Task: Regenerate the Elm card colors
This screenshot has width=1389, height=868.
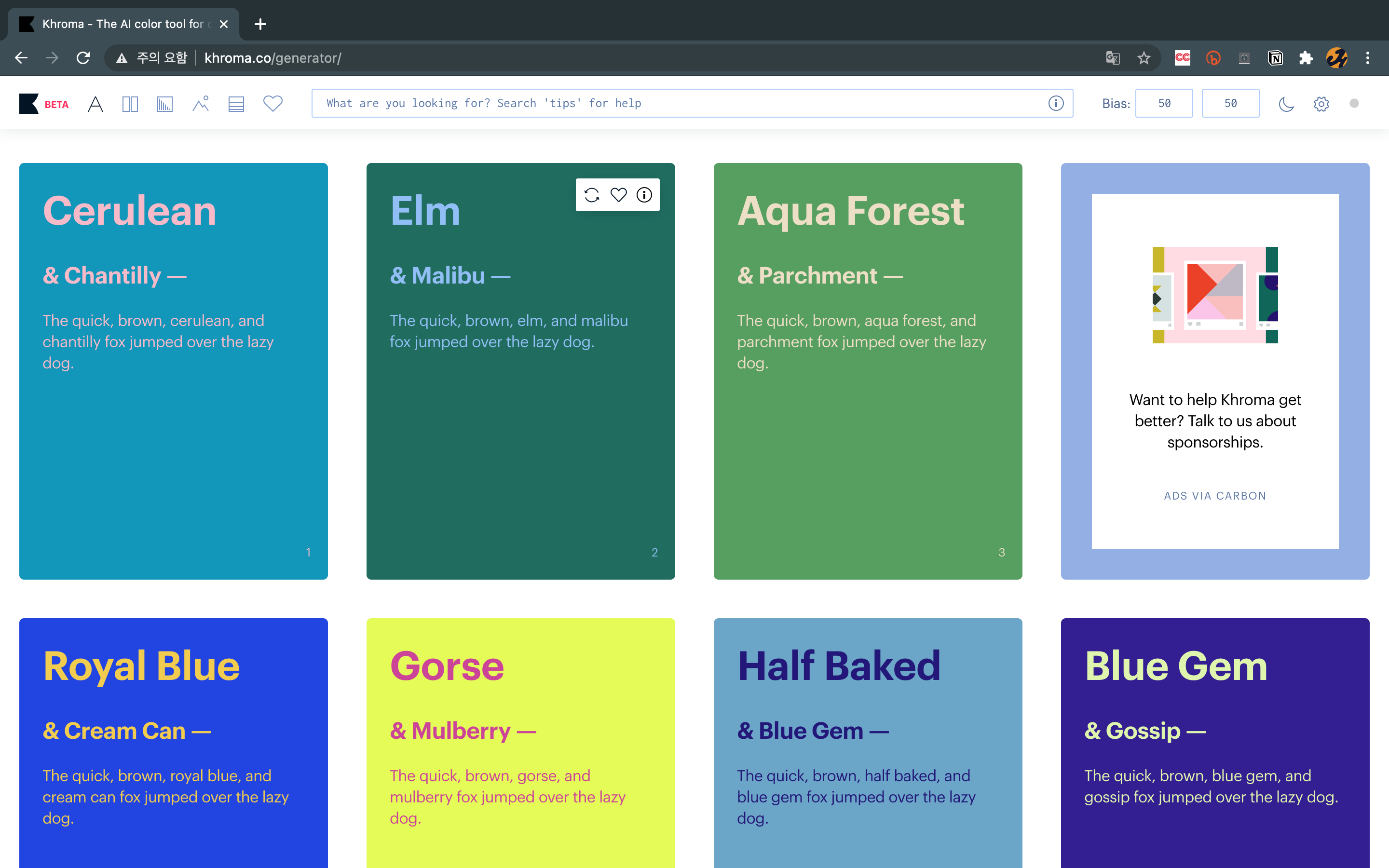Action: click(592, 195)
